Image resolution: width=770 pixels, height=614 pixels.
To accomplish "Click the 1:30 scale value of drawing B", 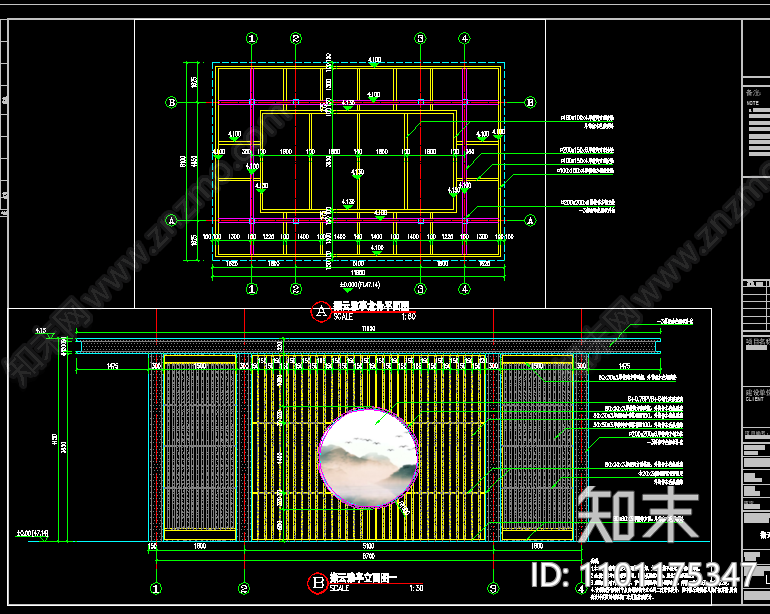I will click(415, 588).
